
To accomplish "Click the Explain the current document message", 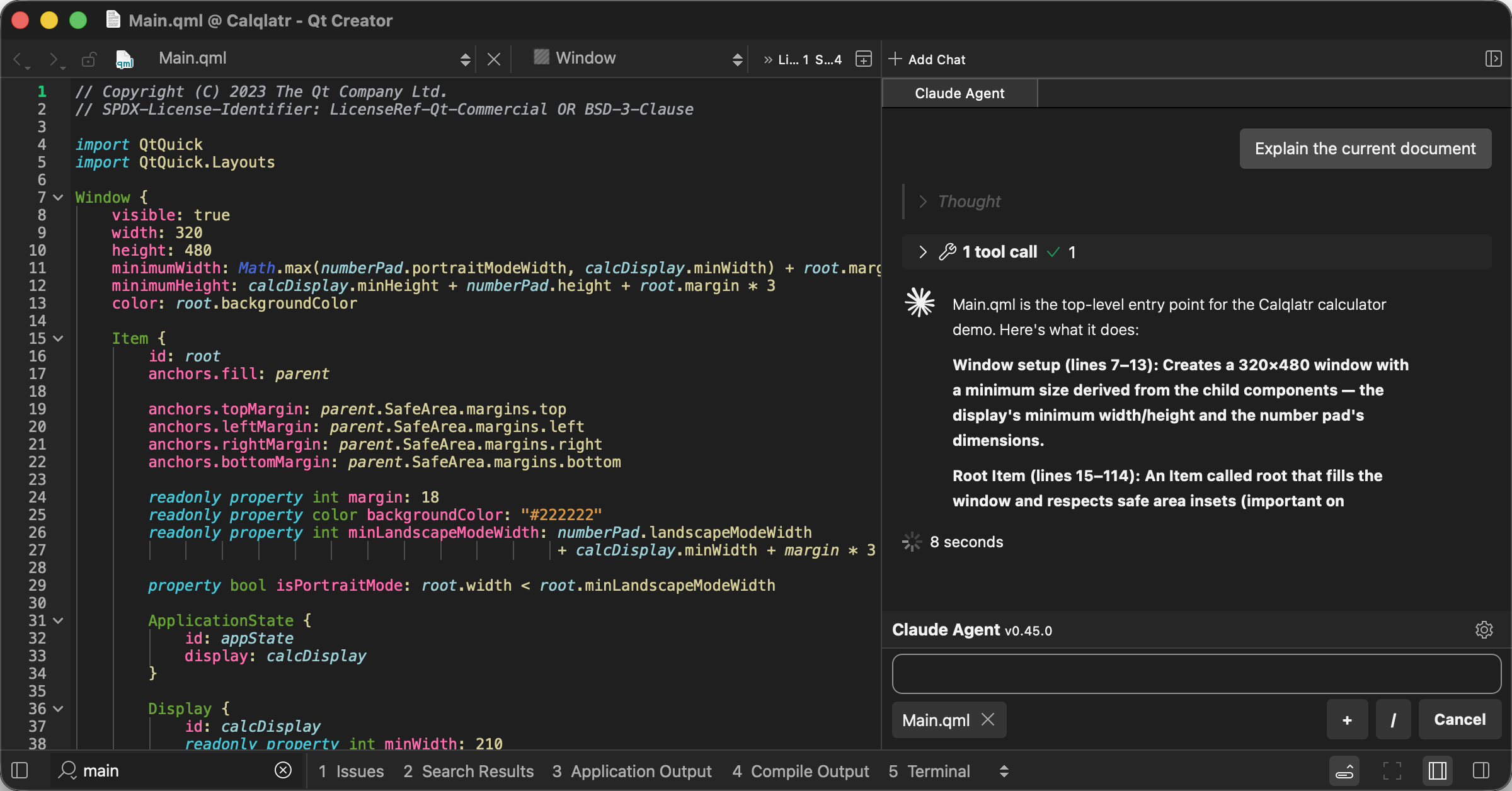I will tap(1365, 149).
